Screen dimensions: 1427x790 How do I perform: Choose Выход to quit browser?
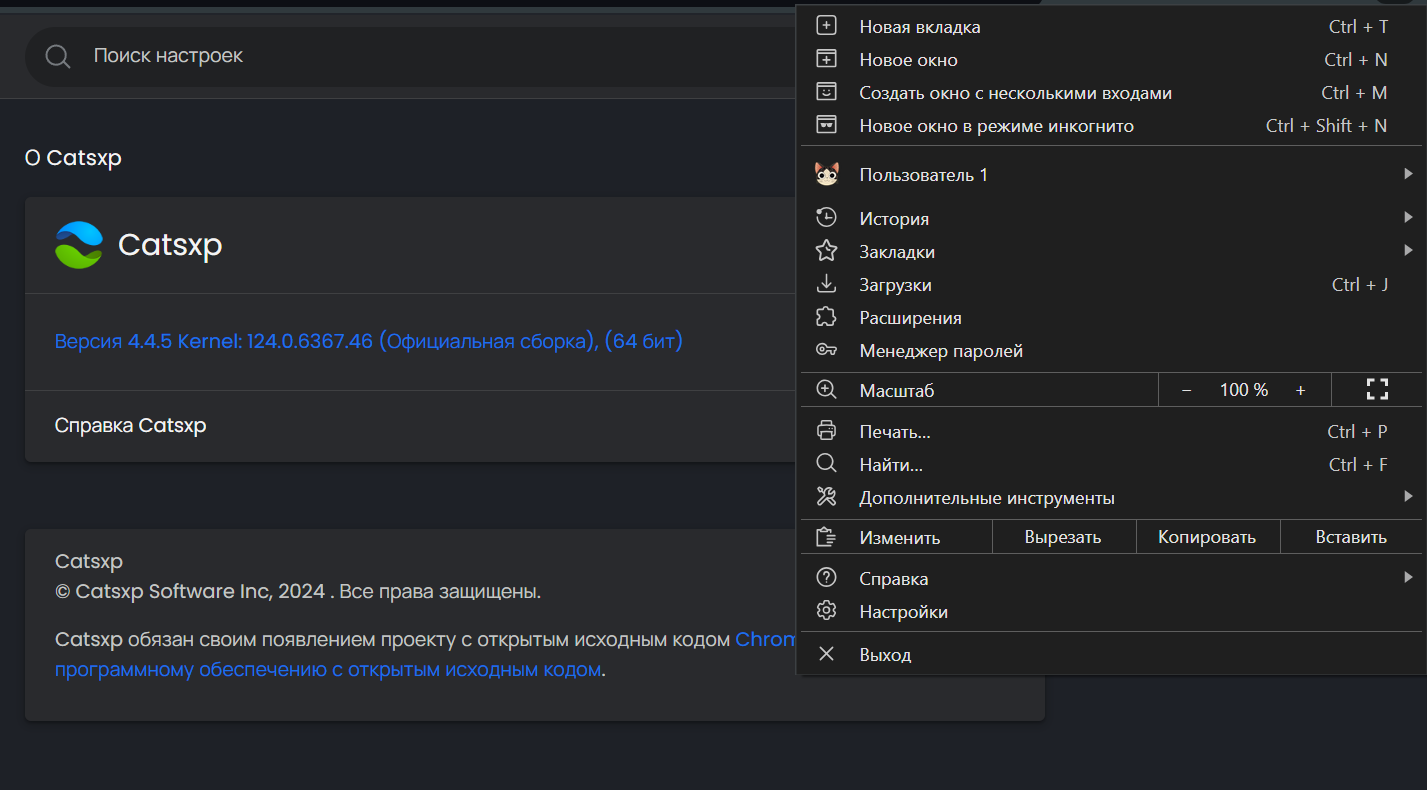click(x=1111, y=655)
